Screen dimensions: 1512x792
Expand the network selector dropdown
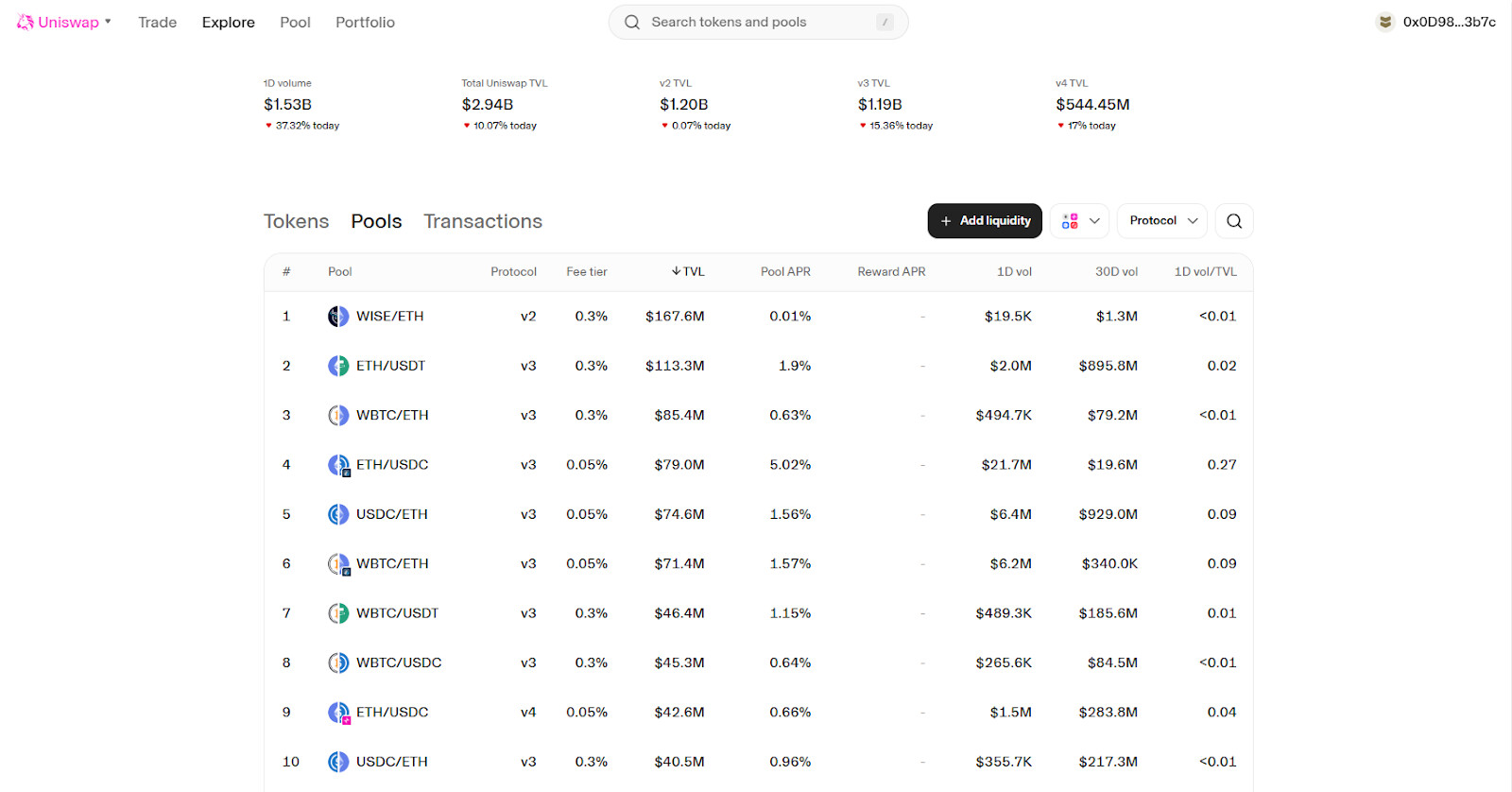pyautogui.click(x=1080, y=221)
